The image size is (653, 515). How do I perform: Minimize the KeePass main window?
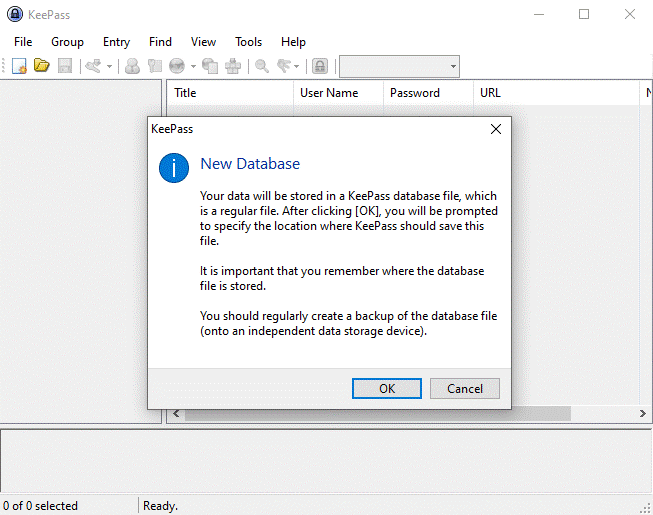[x=539, y=15]
